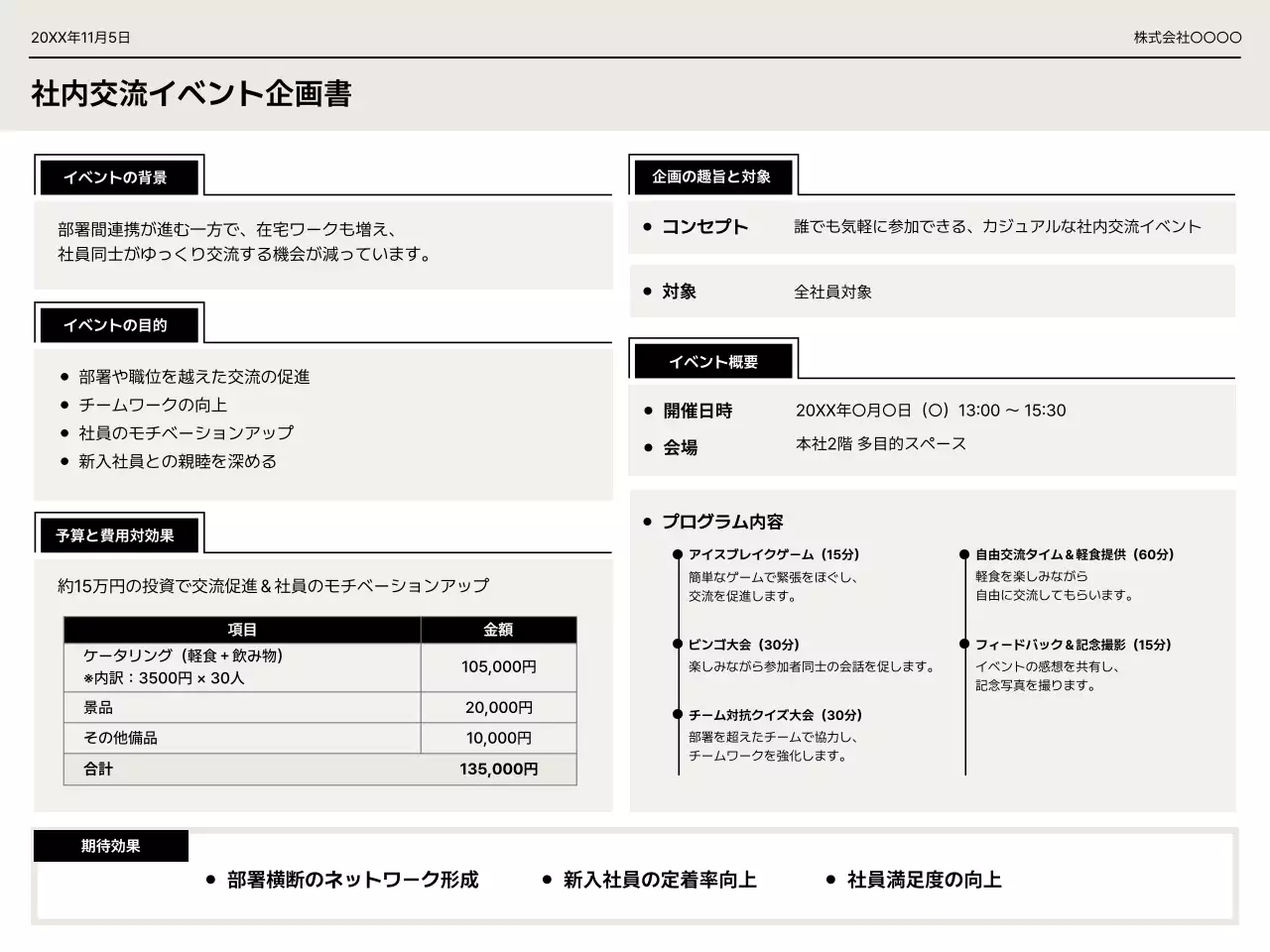Click the marker beside ビンゴ大会
The height and width of the screenshot is (952, 1270).
[679, 645]
